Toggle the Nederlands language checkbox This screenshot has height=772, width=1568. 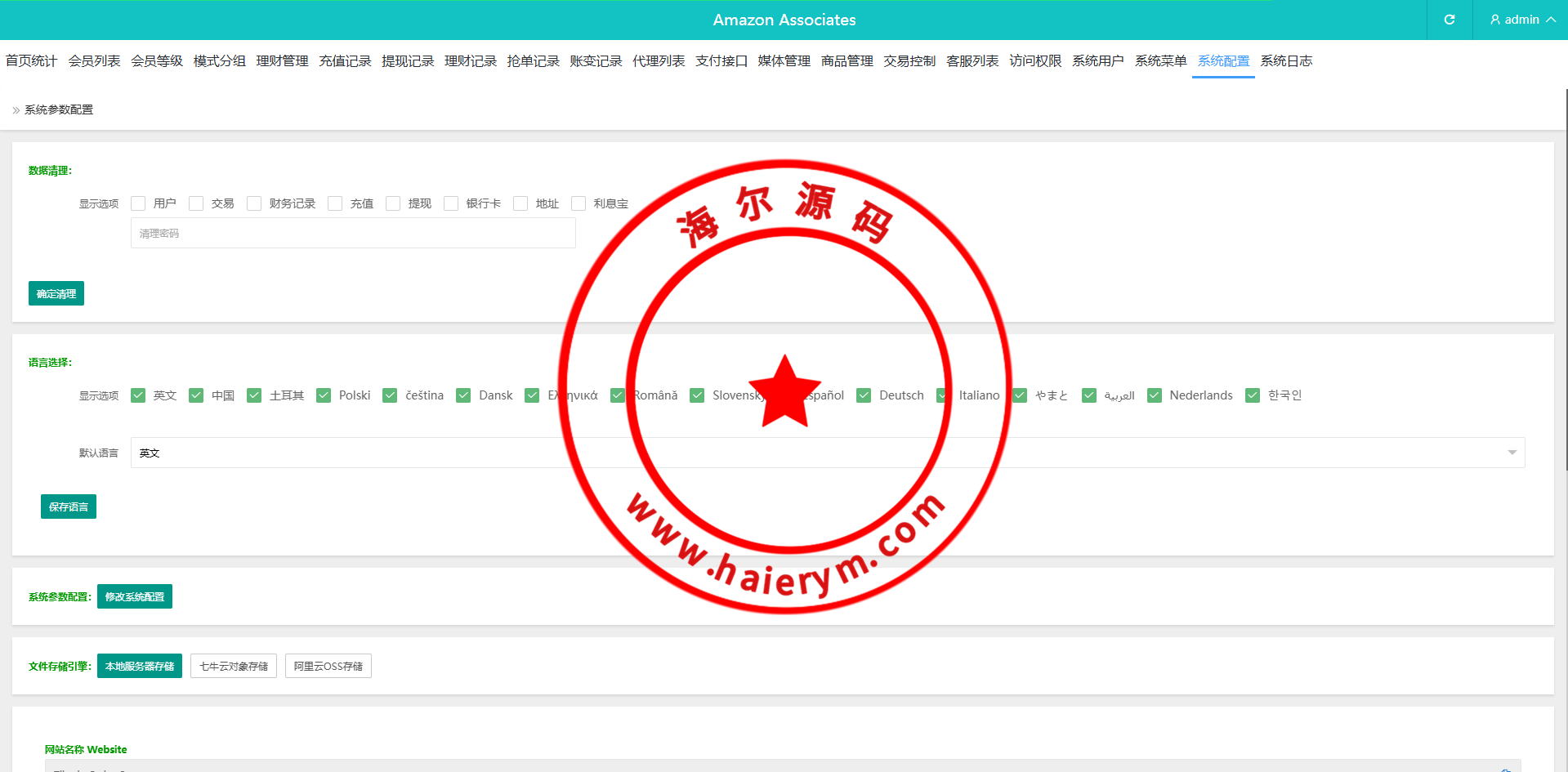click(x=1154, y=395)
